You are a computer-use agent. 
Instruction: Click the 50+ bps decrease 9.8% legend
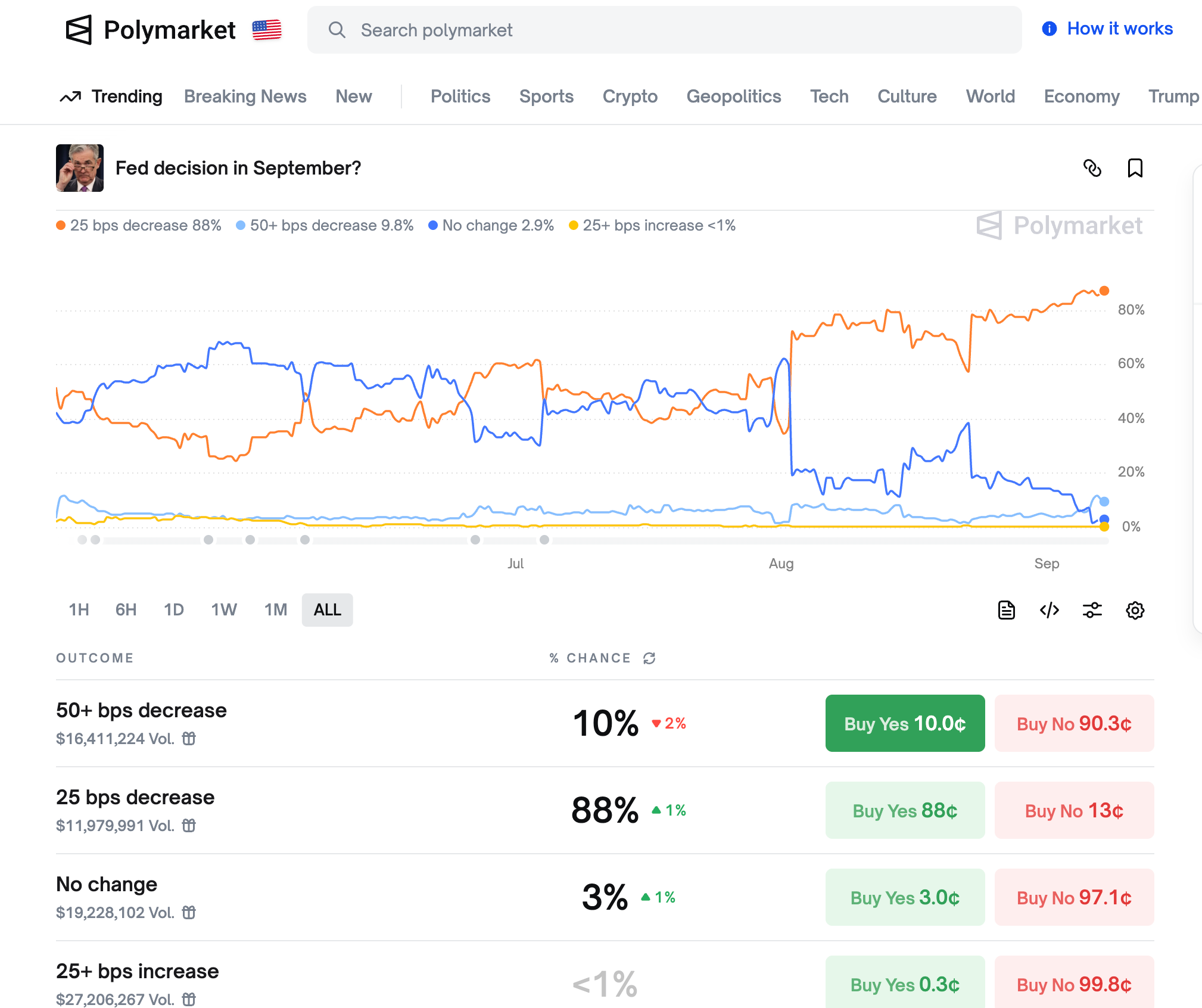click(x=325, y=225)
